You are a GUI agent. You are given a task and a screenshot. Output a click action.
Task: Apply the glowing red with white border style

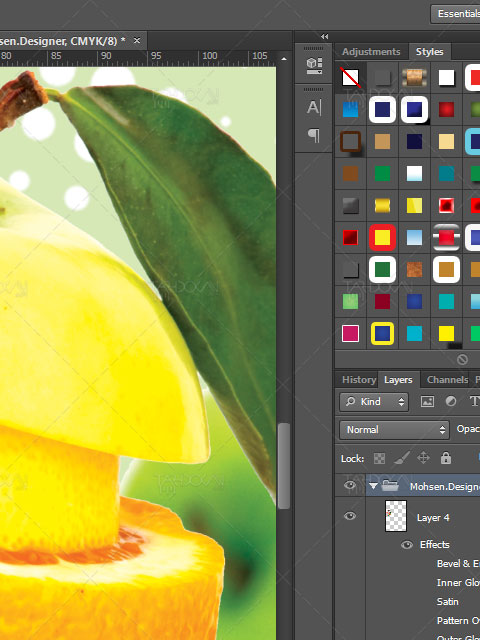(x=446, y=205)
